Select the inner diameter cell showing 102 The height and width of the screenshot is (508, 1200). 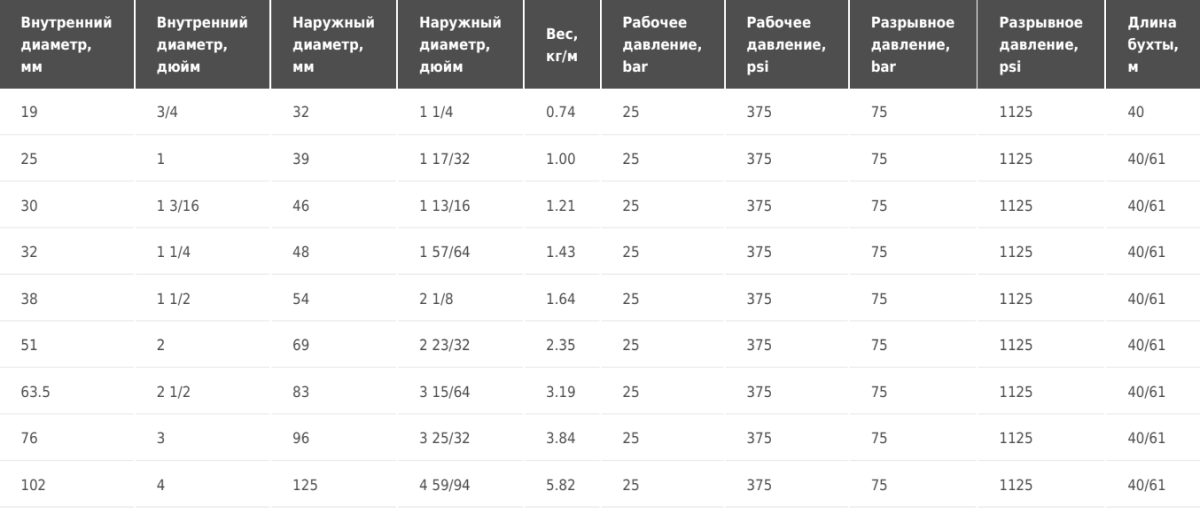67,485
